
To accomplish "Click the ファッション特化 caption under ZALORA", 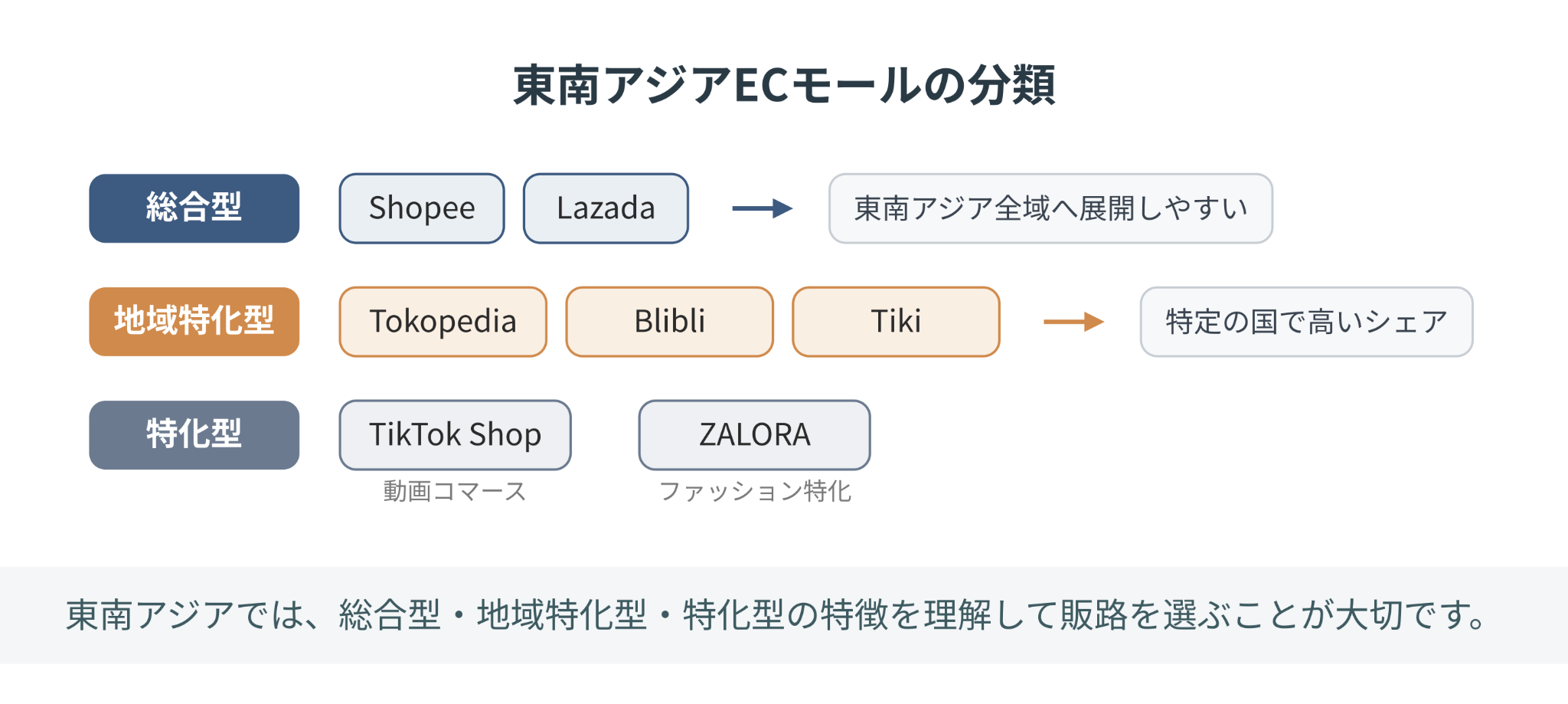I will point(755,491).
